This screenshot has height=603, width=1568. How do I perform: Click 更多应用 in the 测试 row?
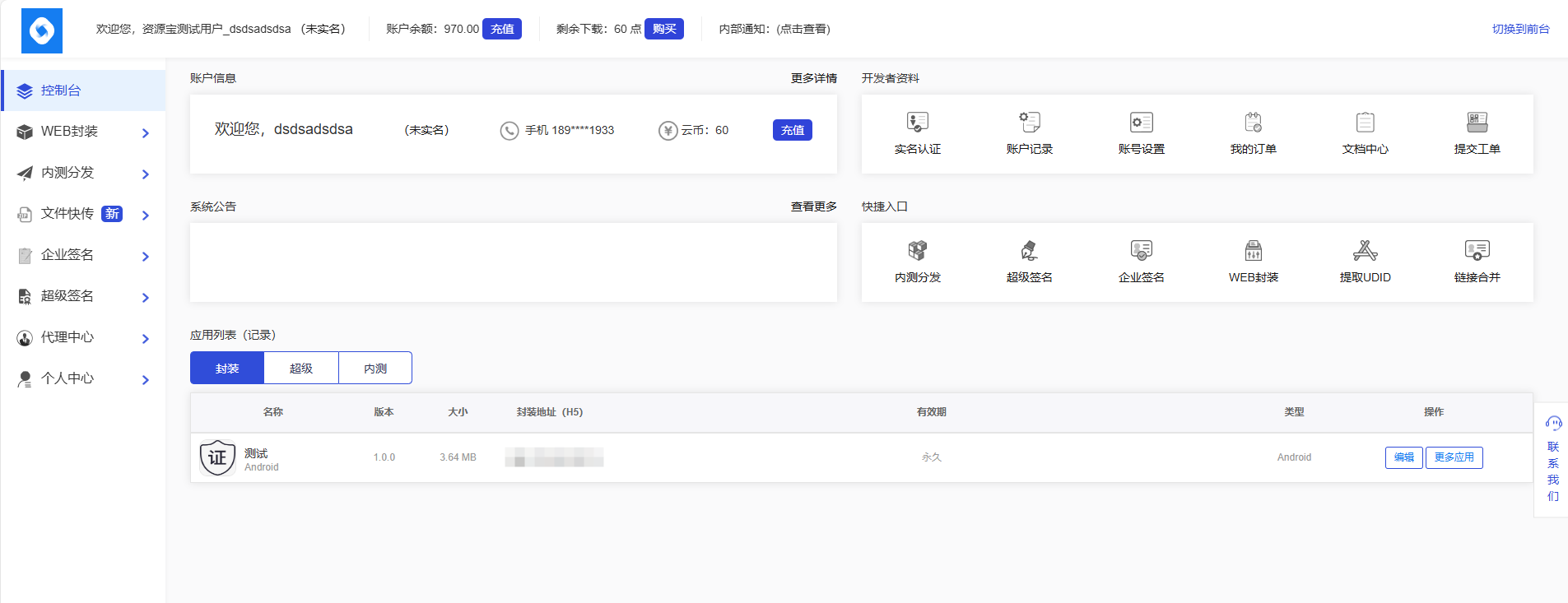tap(1454, 457)
